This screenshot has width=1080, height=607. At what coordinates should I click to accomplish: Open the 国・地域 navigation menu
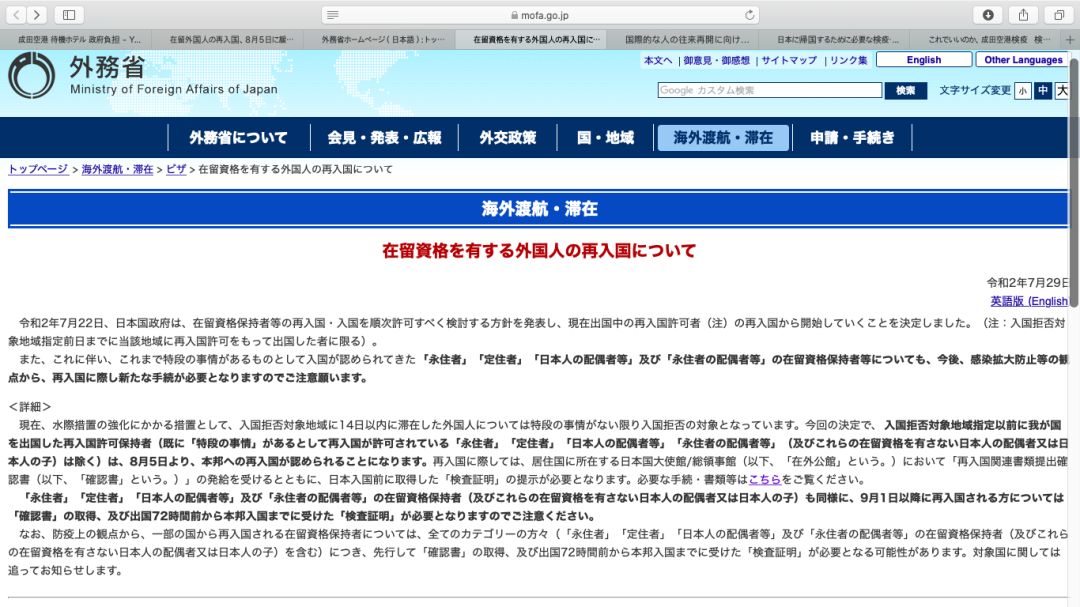click(x=605, y=138)
